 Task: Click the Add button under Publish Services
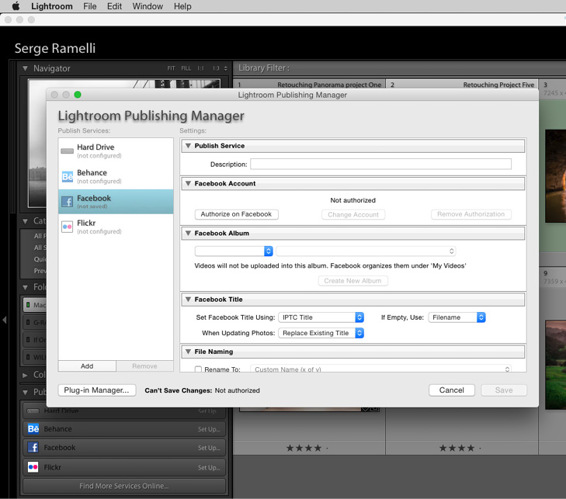[87, 366]
